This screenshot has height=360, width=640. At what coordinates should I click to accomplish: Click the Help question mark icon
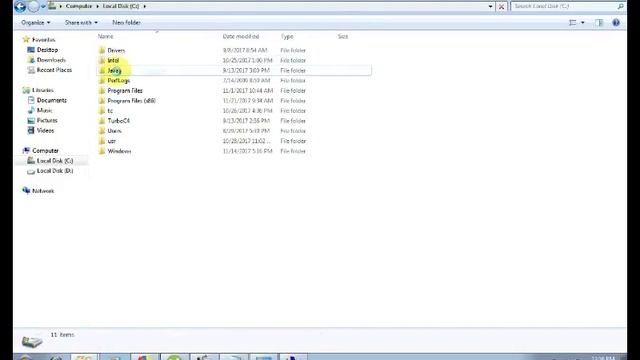pyautogui.click(x=616, y=23)
